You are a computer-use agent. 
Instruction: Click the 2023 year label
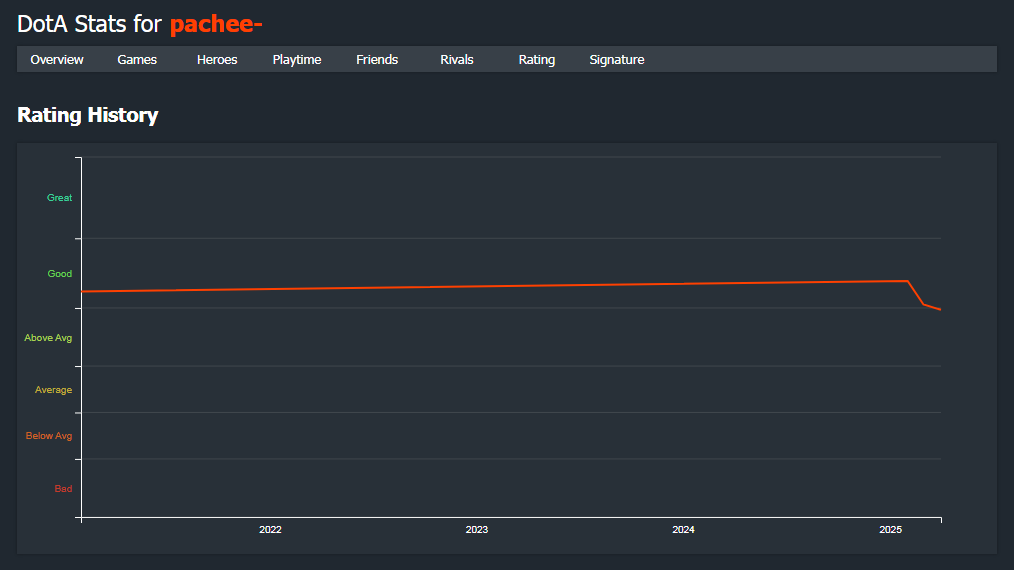[x=477, y=529]
